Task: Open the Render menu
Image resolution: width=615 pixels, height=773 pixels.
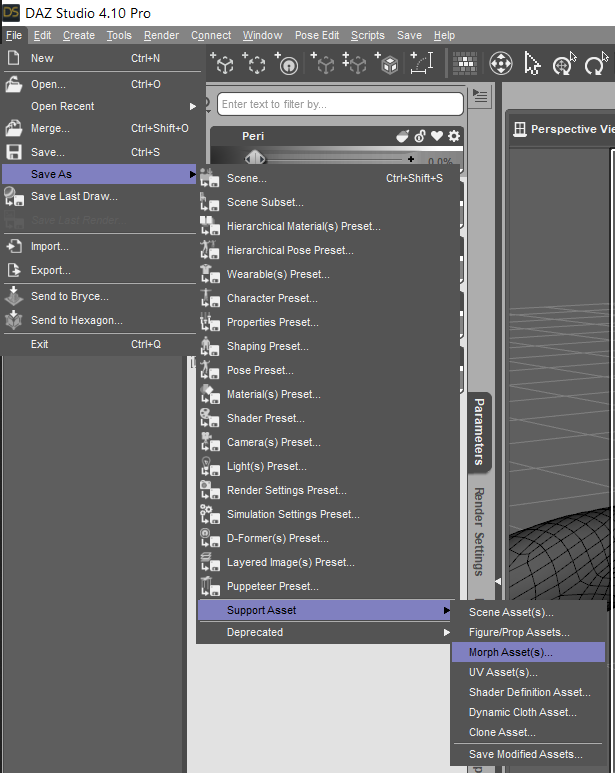Action: pyautogui.click(x=161, y=35)
